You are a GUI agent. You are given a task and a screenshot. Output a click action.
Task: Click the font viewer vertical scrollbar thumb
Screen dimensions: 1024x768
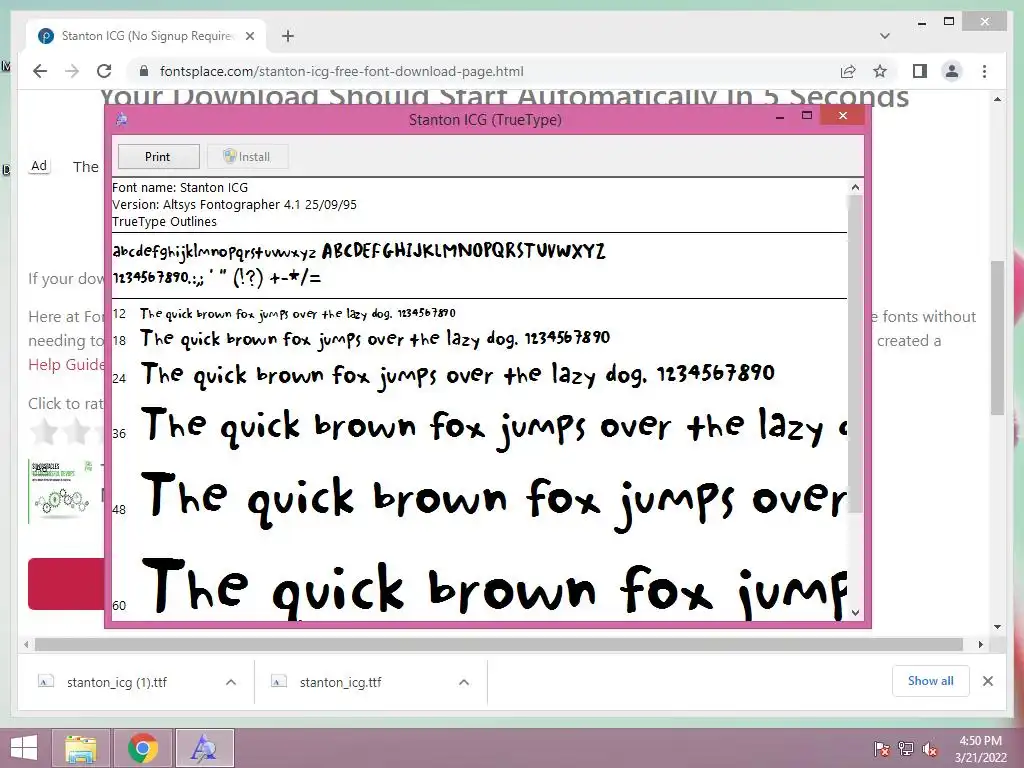coord(856,353)
